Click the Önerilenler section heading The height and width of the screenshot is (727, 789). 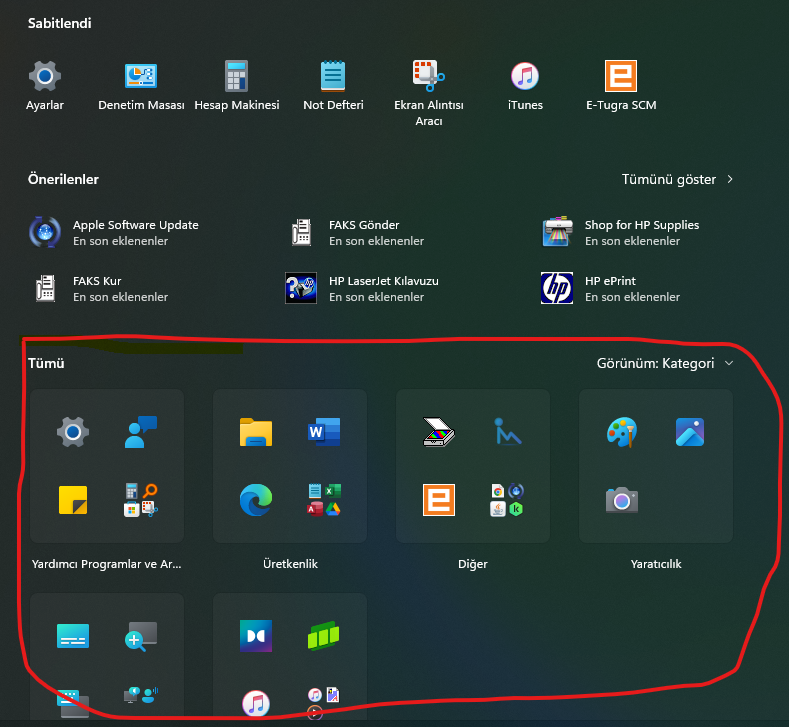point(63,180)
